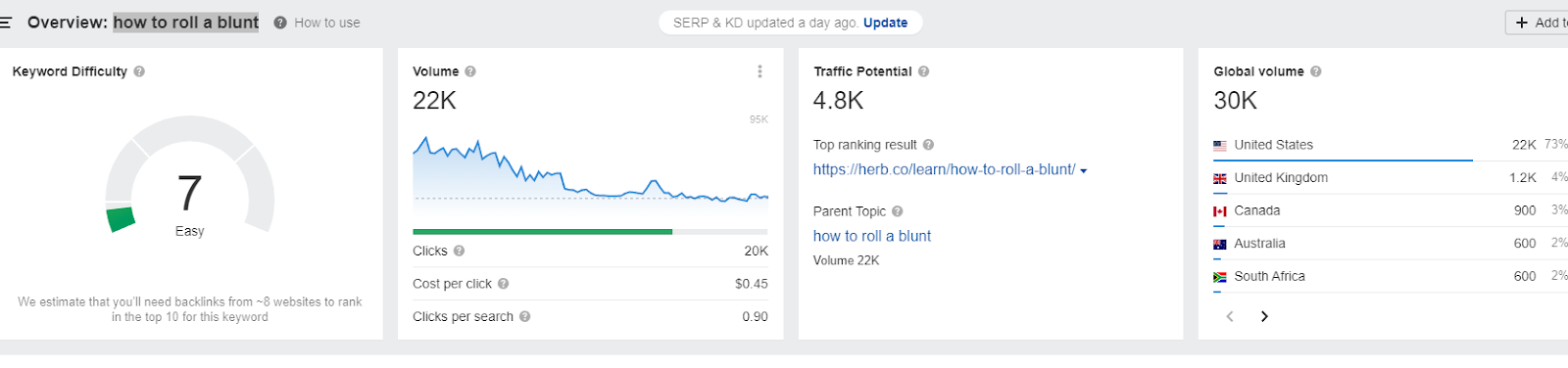The width and height of the screenshot is (1568, 368).
Task: Select the South Africa country row
Action: coord(1391,276)
